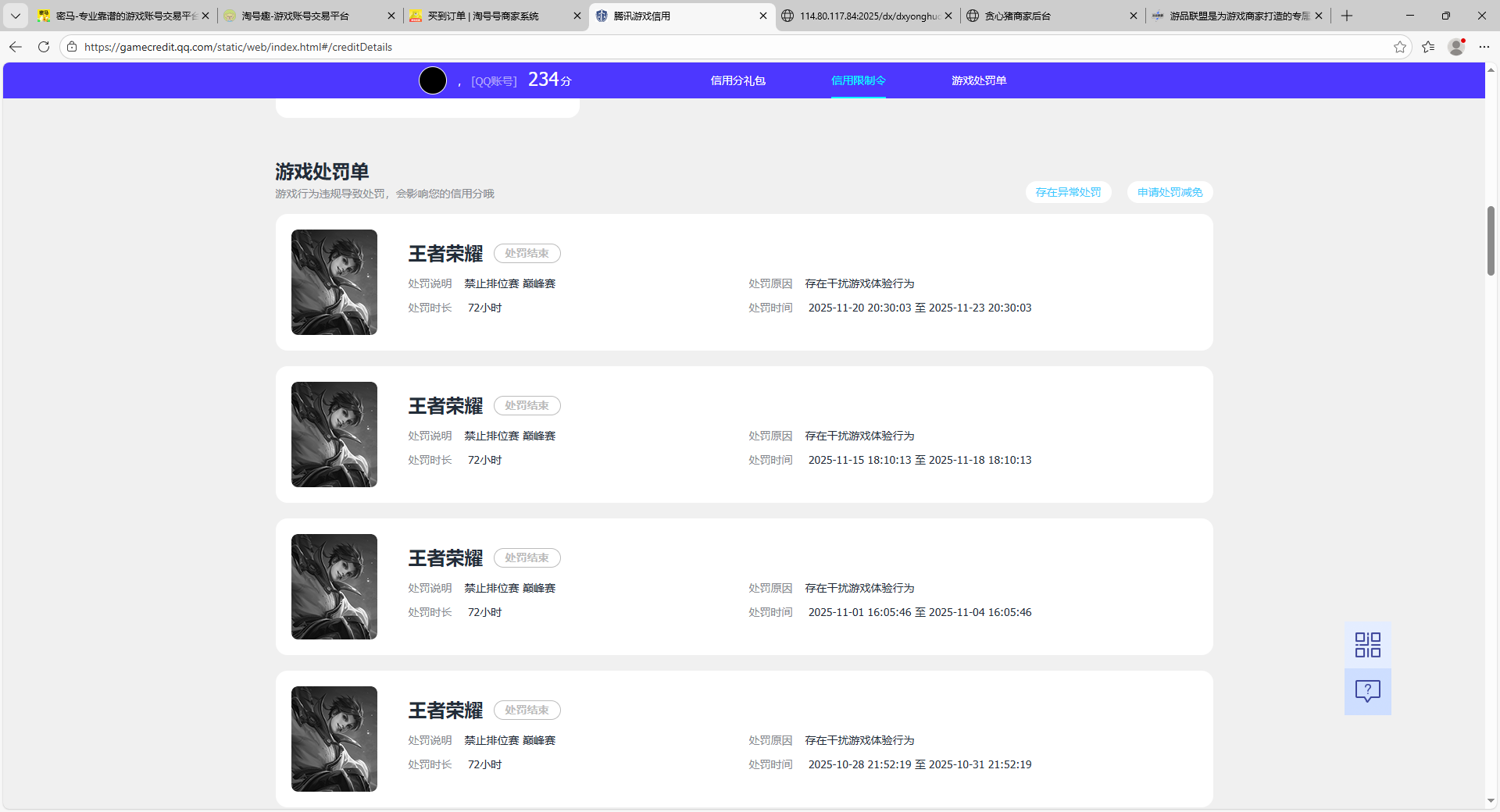Click the 申请处罚减免 button
The height and width of the screenshot is (812, 1500).
coord(1170,192)
